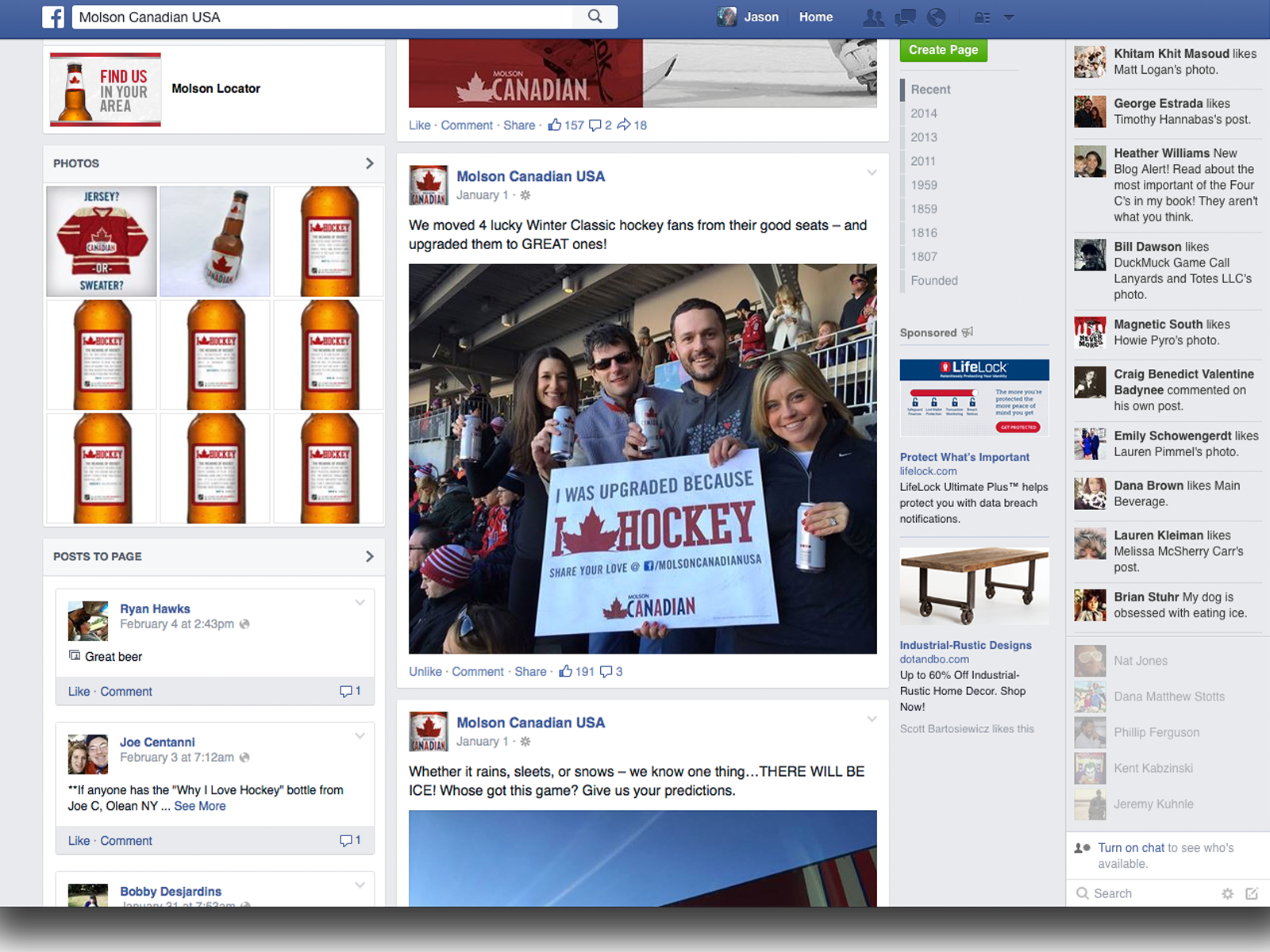Click Joe Centanni profile picture

click(88, 754)
